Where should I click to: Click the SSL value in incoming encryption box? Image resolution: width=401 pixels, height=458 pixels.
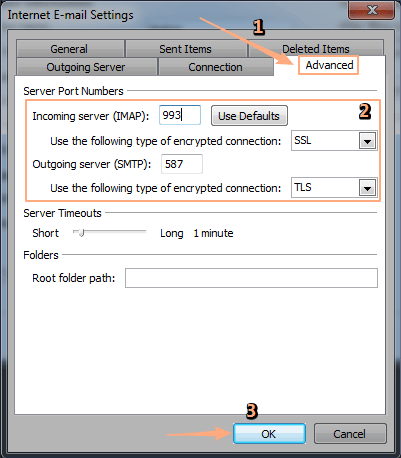[x=303, y=140]
